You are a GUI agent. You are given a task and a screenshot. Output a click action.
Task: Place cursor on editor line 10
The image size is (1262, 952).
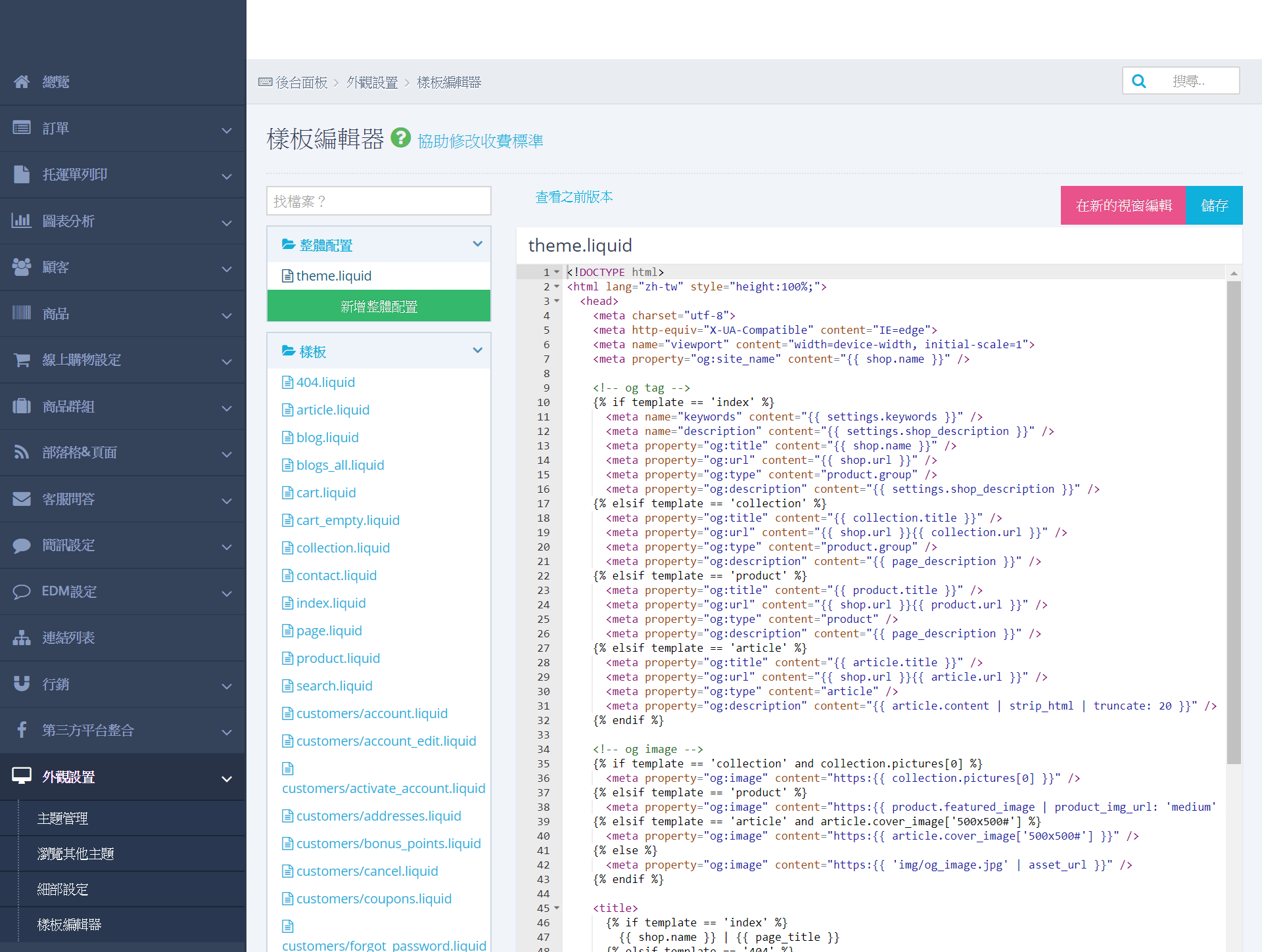pyautogui.click(x=894, y=402)
